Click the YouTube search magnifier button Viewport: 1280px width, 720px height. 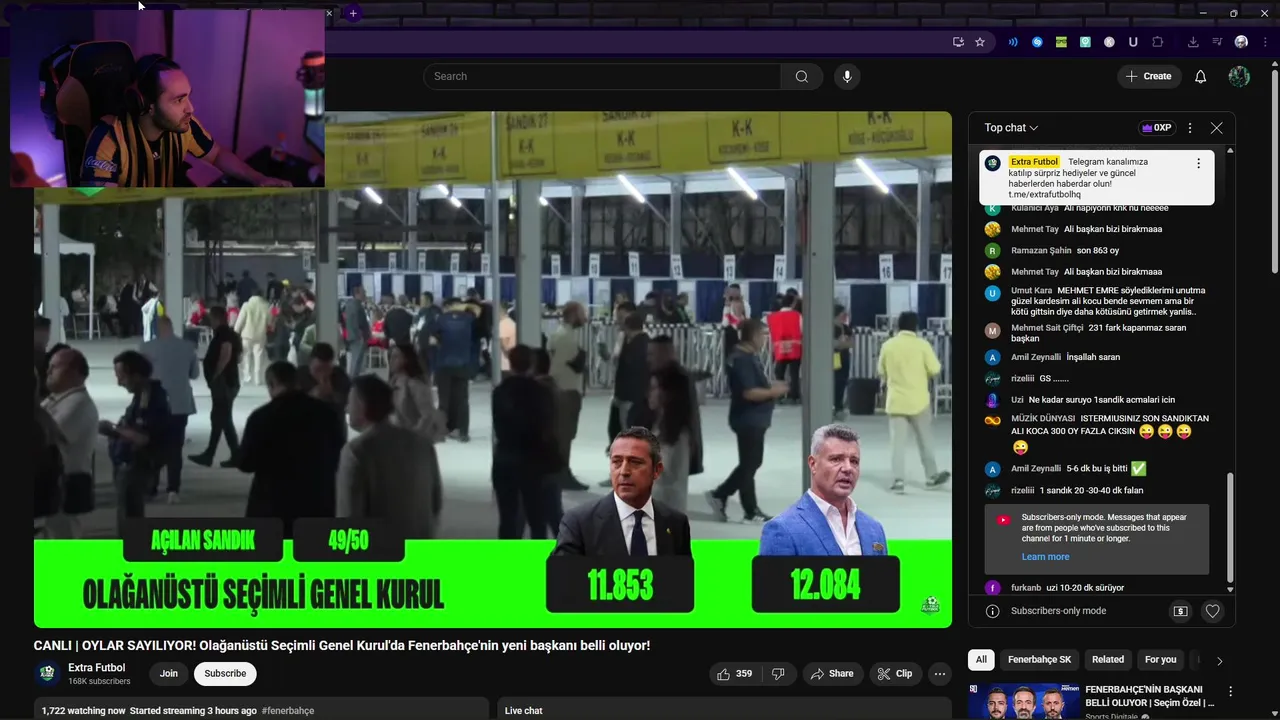coord(802,77)
